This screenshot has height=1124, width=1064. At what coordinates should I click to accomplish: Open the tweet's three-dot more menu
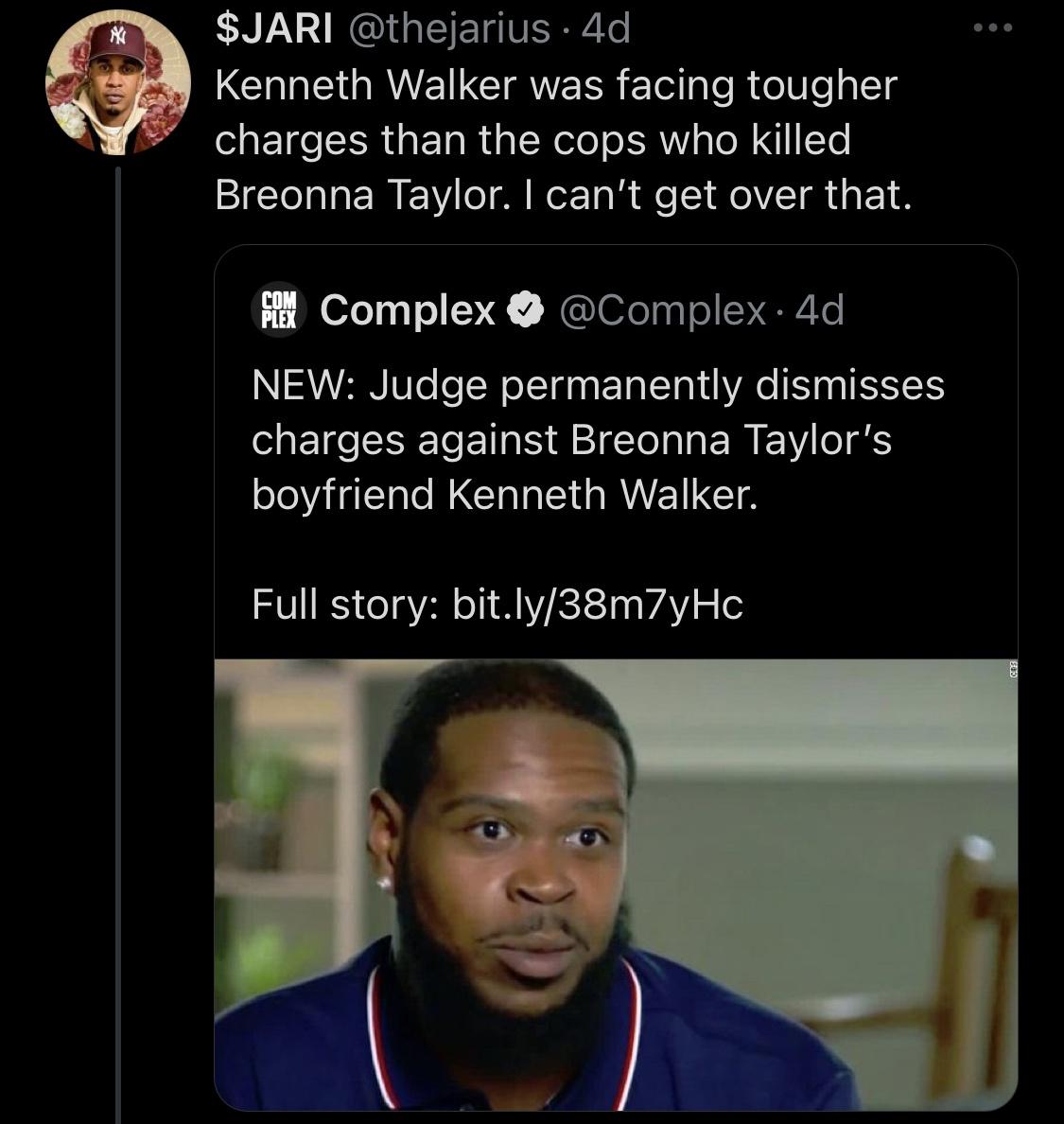(x=993, y=28)
